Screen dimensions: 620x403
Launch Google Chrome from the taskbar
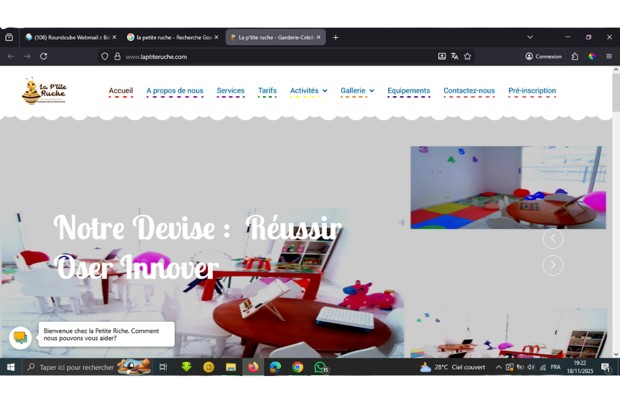point(297,367)
